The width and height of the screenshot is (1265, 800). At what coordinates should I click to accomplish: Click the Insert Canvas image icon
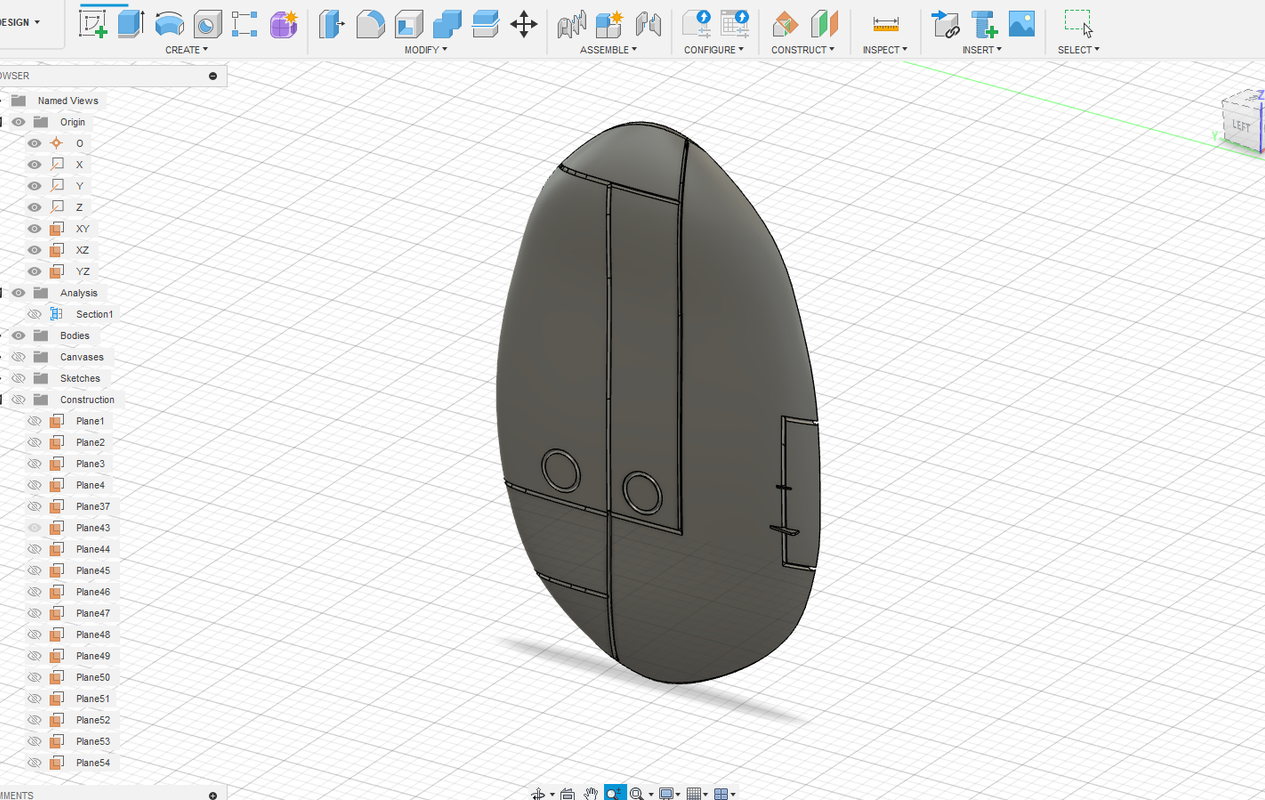pos(1021,24)
